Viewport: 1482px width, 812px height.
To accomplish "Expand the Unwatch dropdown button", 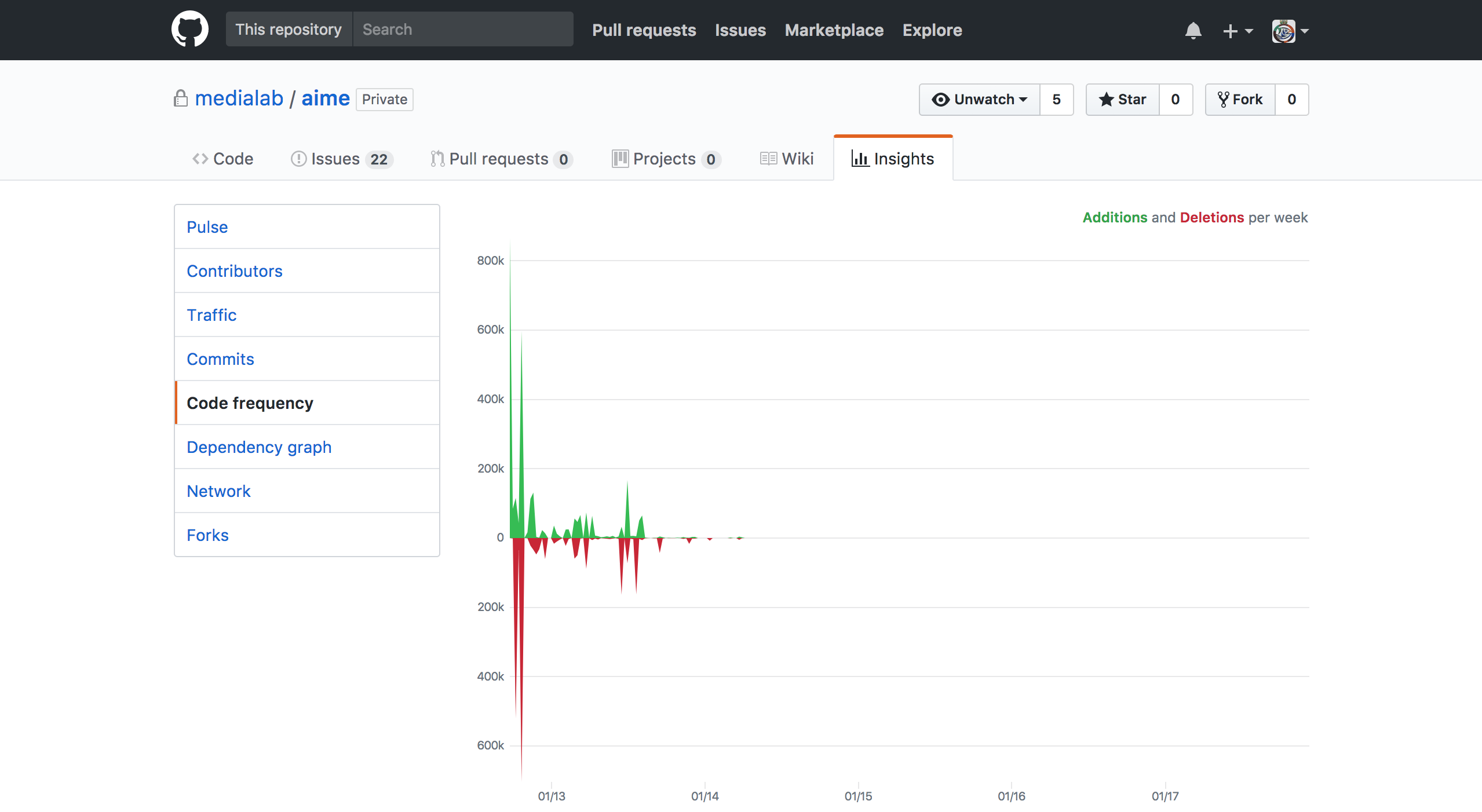I will 980,100.
